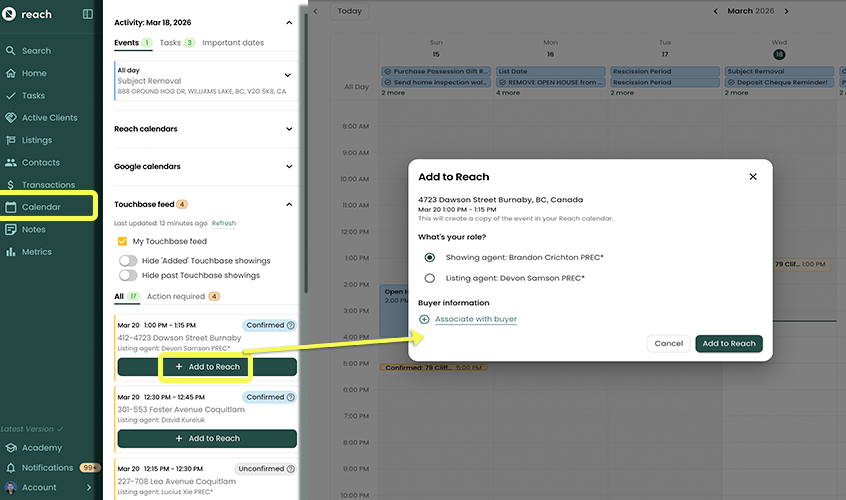Screen dimensions: 846x500
Task: Select Listing agent: Devon Samson PREC* role
Action: [x=430, y=279]
